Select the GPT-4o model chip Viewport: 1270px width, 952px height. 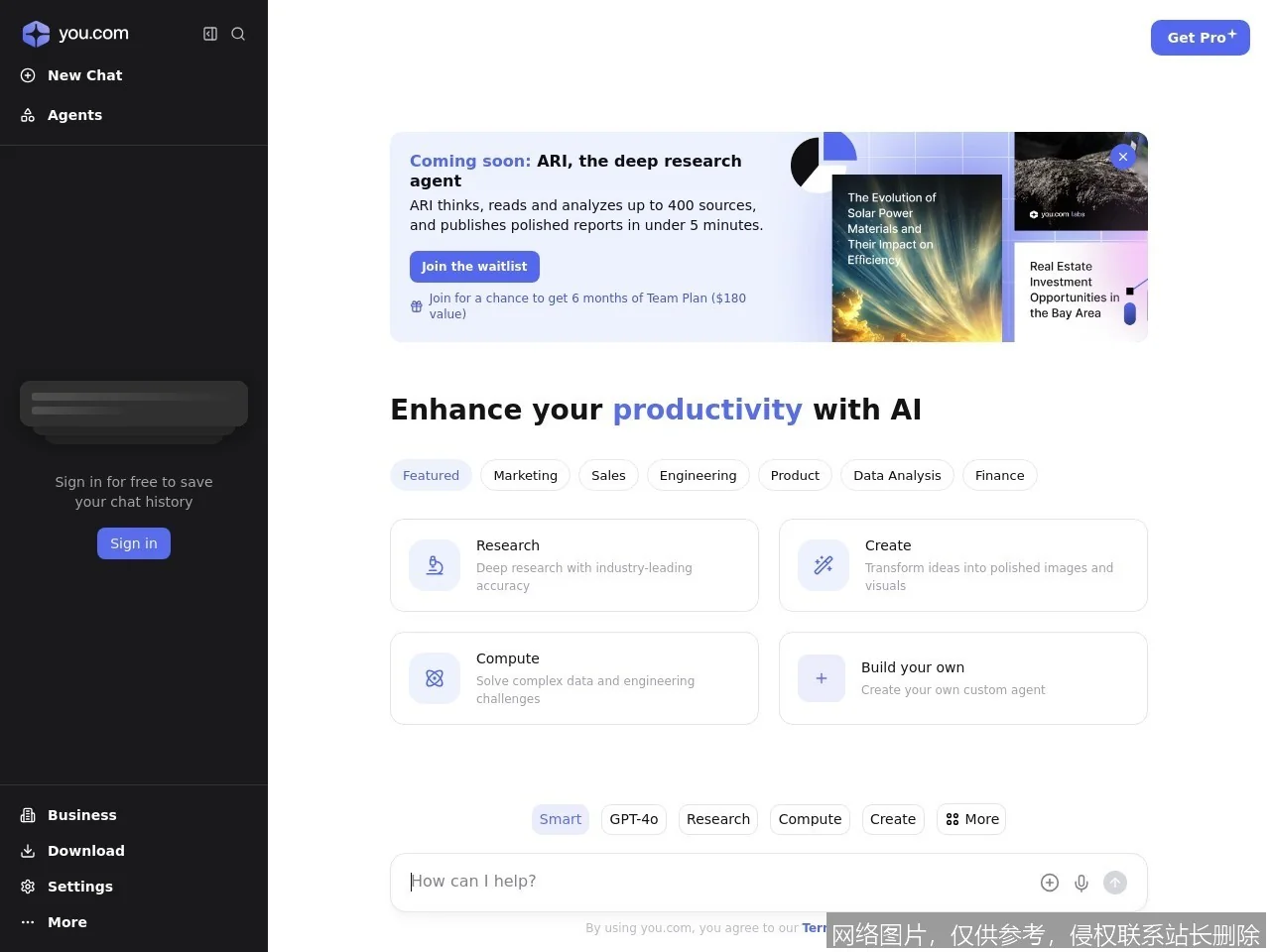tap(634, 819)
